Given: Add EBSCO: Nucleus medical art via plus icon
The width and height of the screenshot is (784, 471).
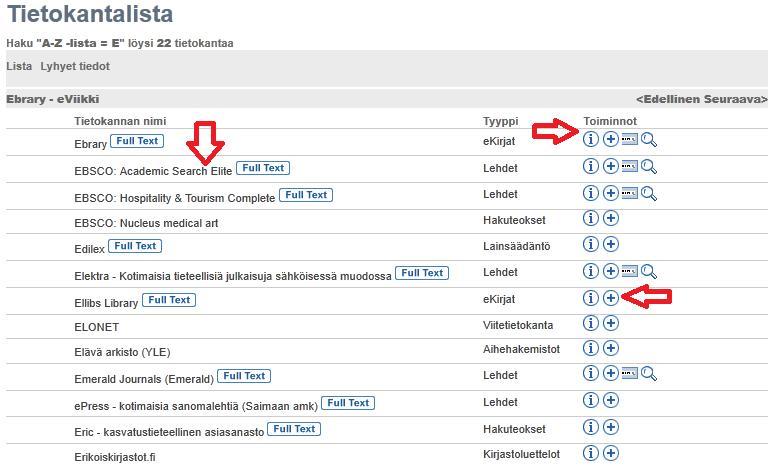Looking at the screenshot, I should pyautogui.click(x=610, y=218).
